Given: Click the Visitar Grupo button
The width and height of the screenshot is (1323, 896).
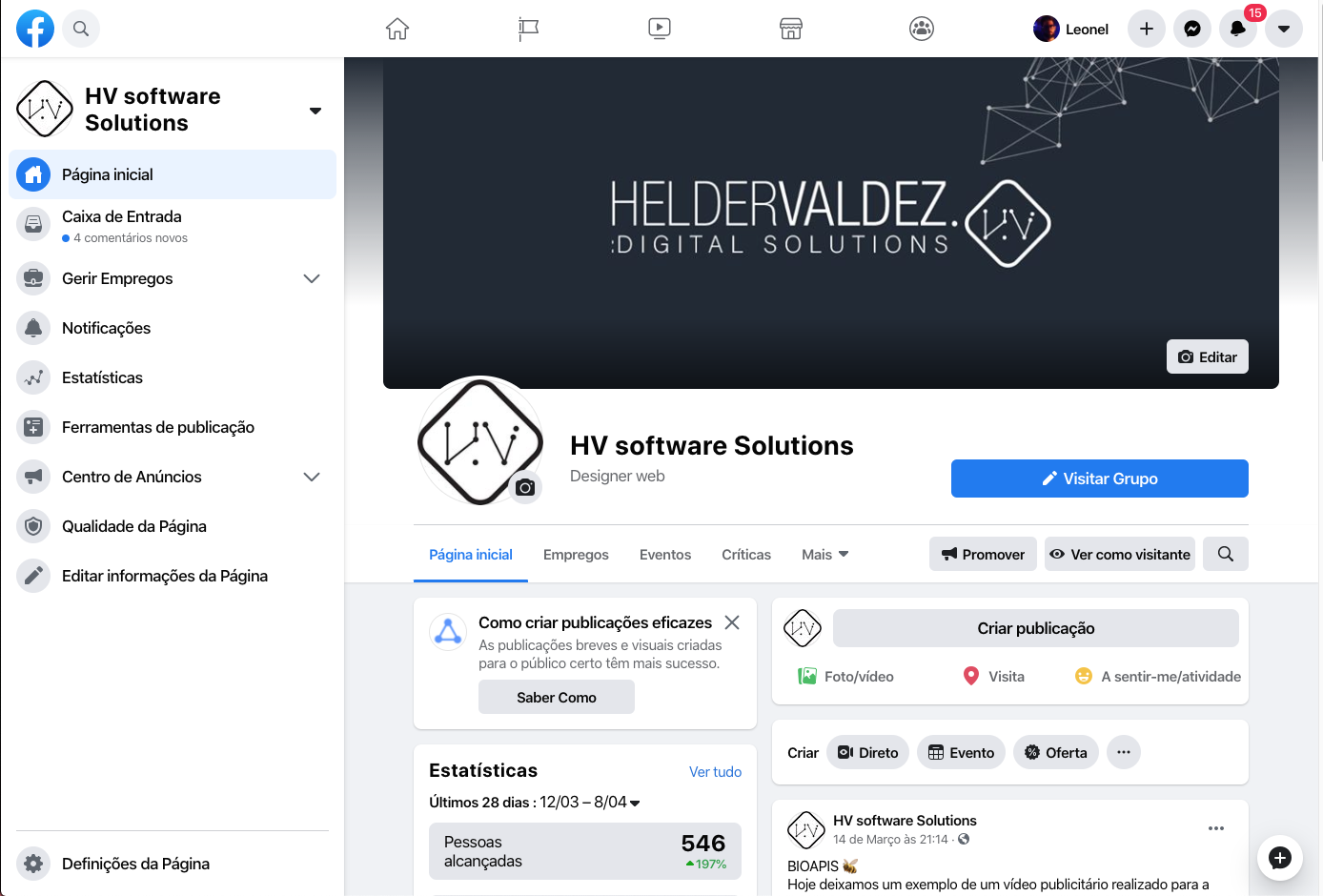Looking at the screenshot, I should pos(1100,479).
